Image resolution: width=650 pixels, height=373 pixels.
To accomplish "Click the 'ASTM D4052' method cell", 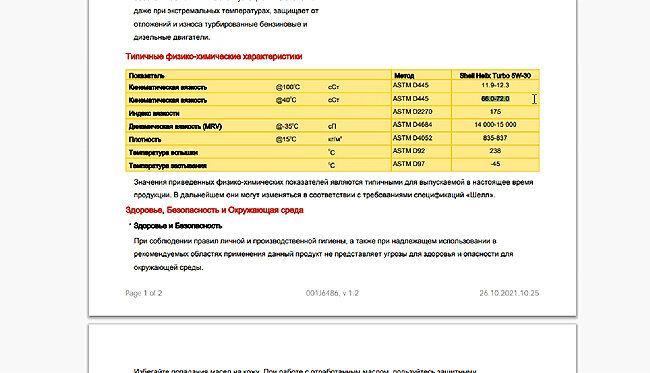I will pos(412,138).
